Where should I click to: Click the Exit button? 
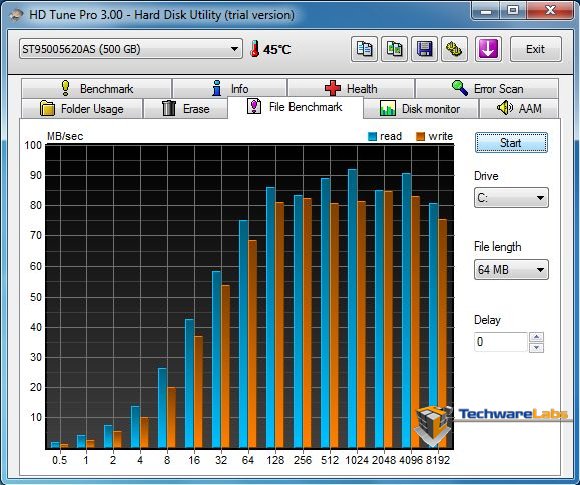(536, 49)
